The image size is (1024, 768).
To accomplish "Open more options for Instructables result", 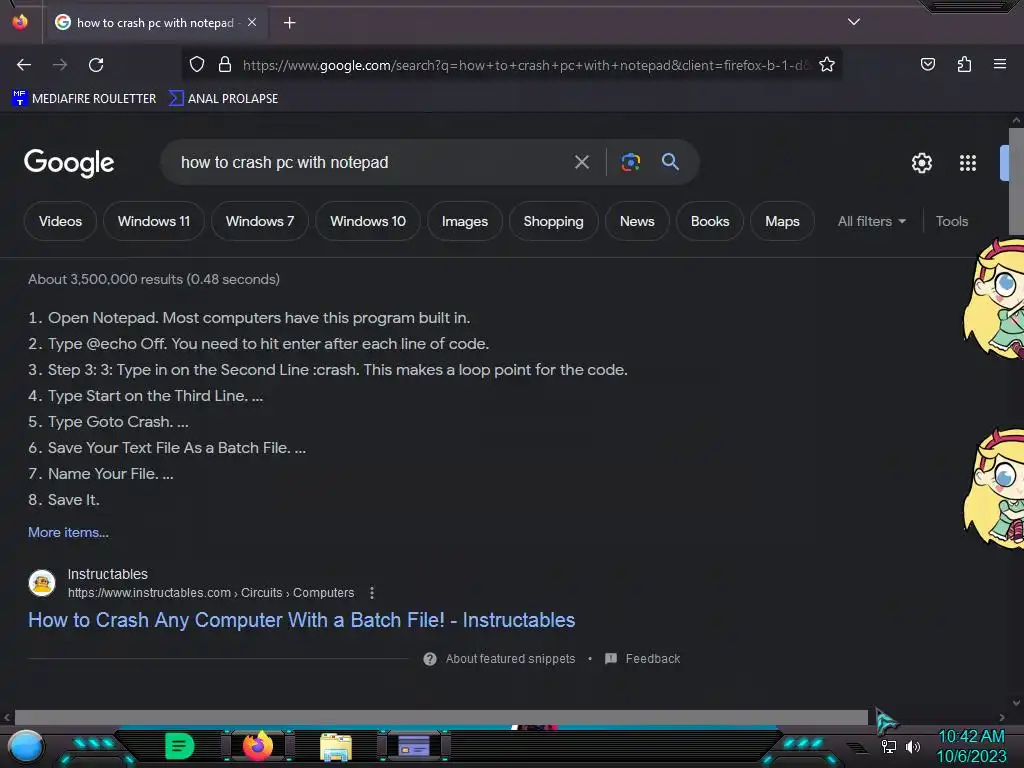I will [372, 593].
